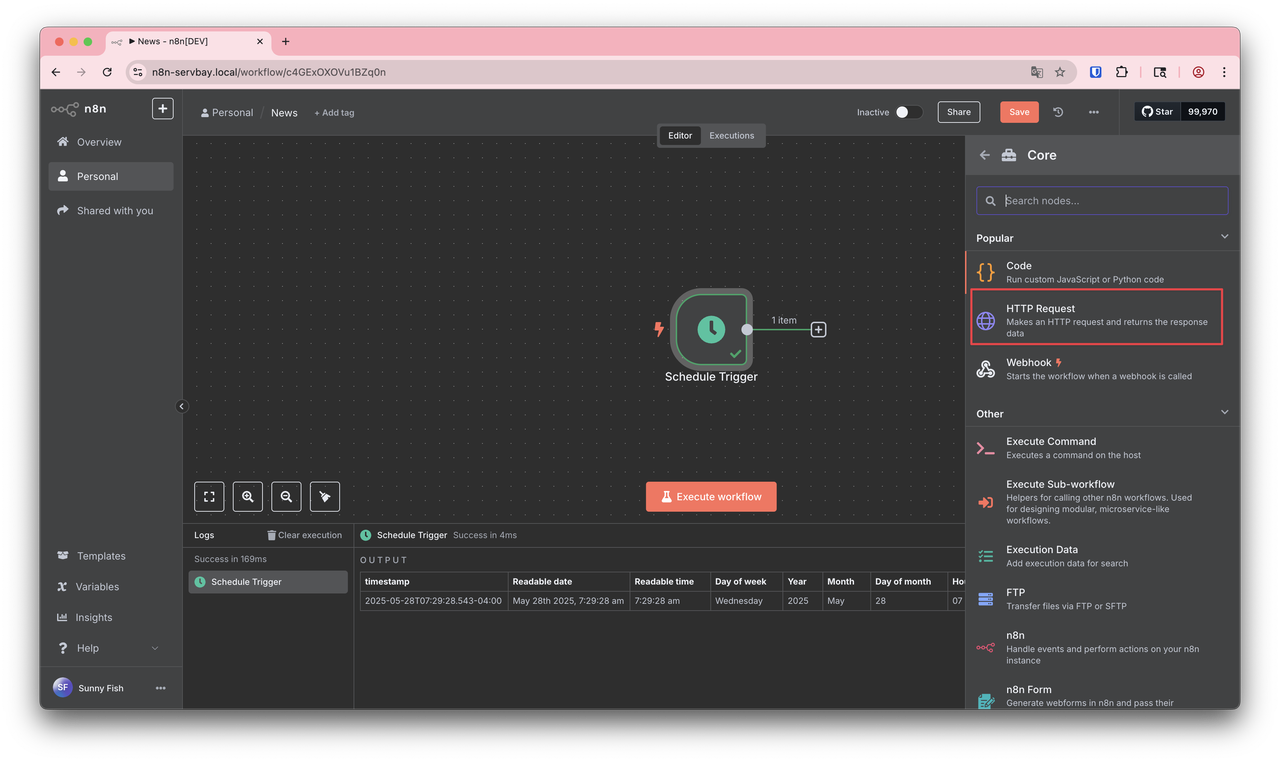Viewport: 1280px width, 762px height.
Task: Open browser extensions menu
Action: tap(1122, 72)
